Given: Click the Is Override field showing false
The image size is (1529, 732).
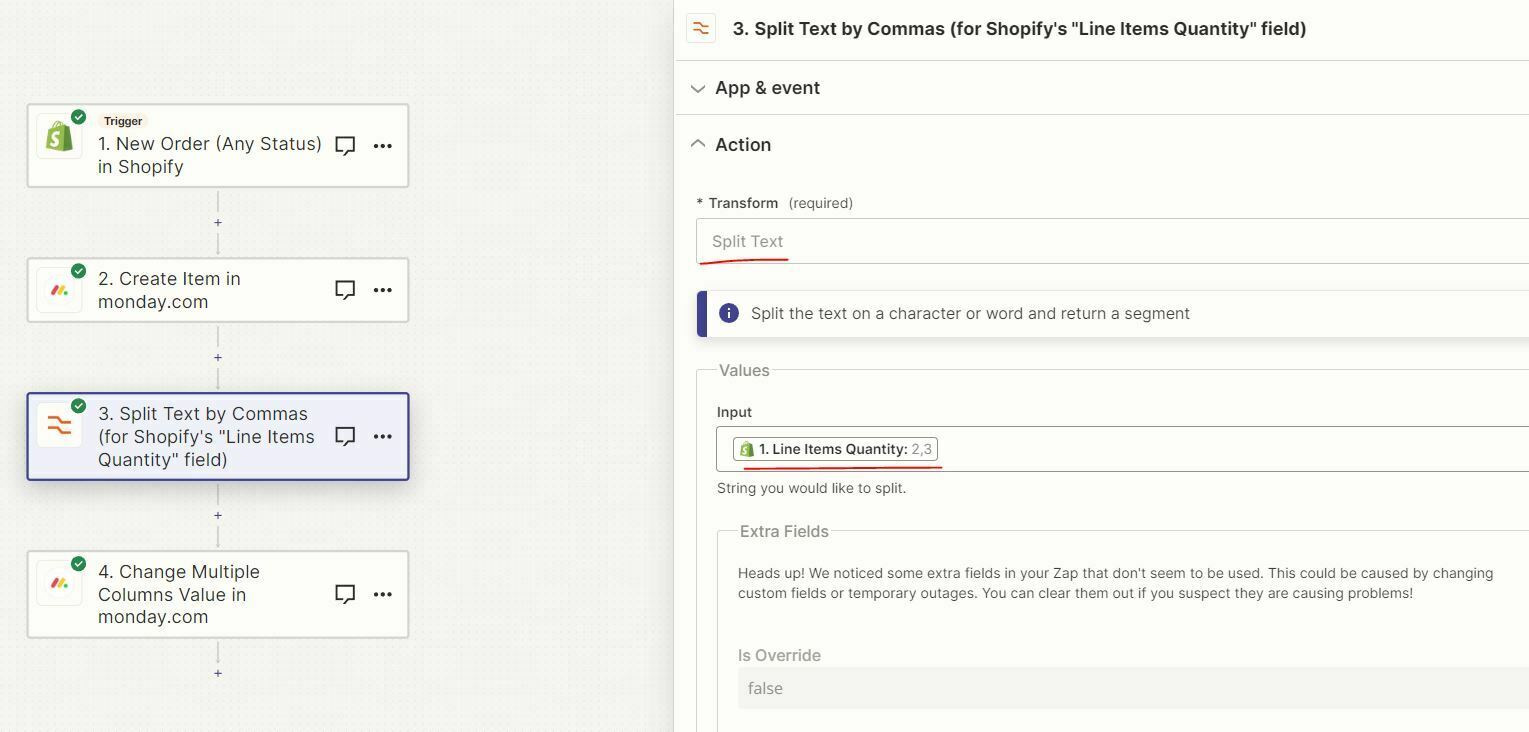Looking at the screenshot, I should point(1133,688).
